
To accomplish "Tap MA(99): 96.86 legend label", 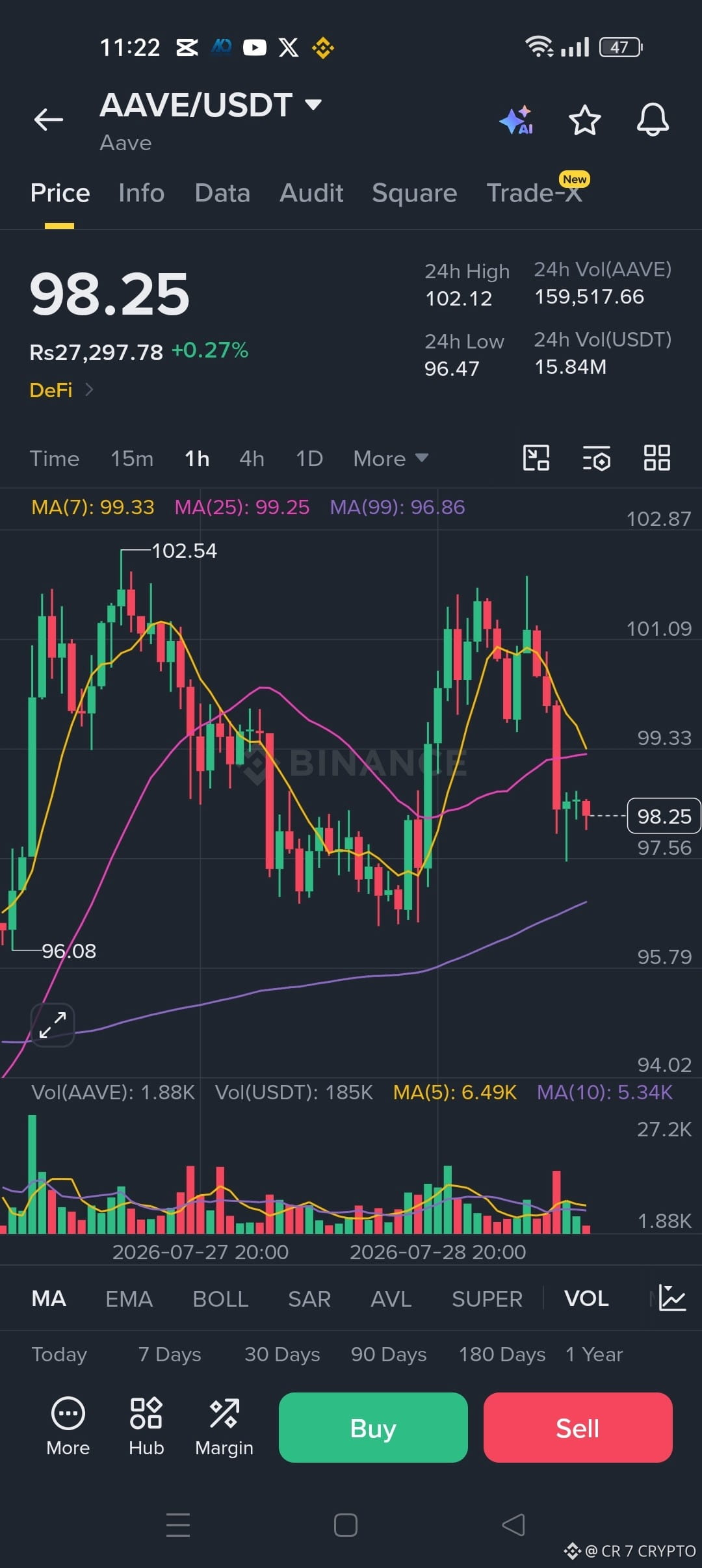I will click(x=397, y=507).
